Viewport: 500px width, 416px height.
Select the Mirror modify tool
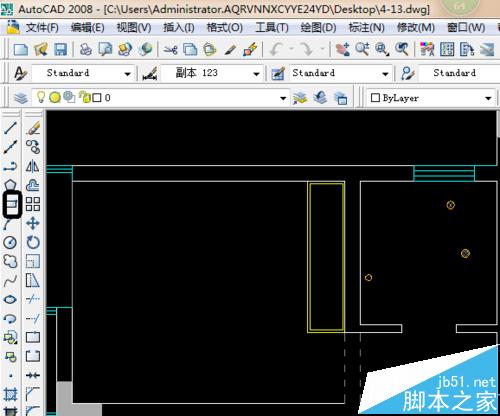coord(33,166)
